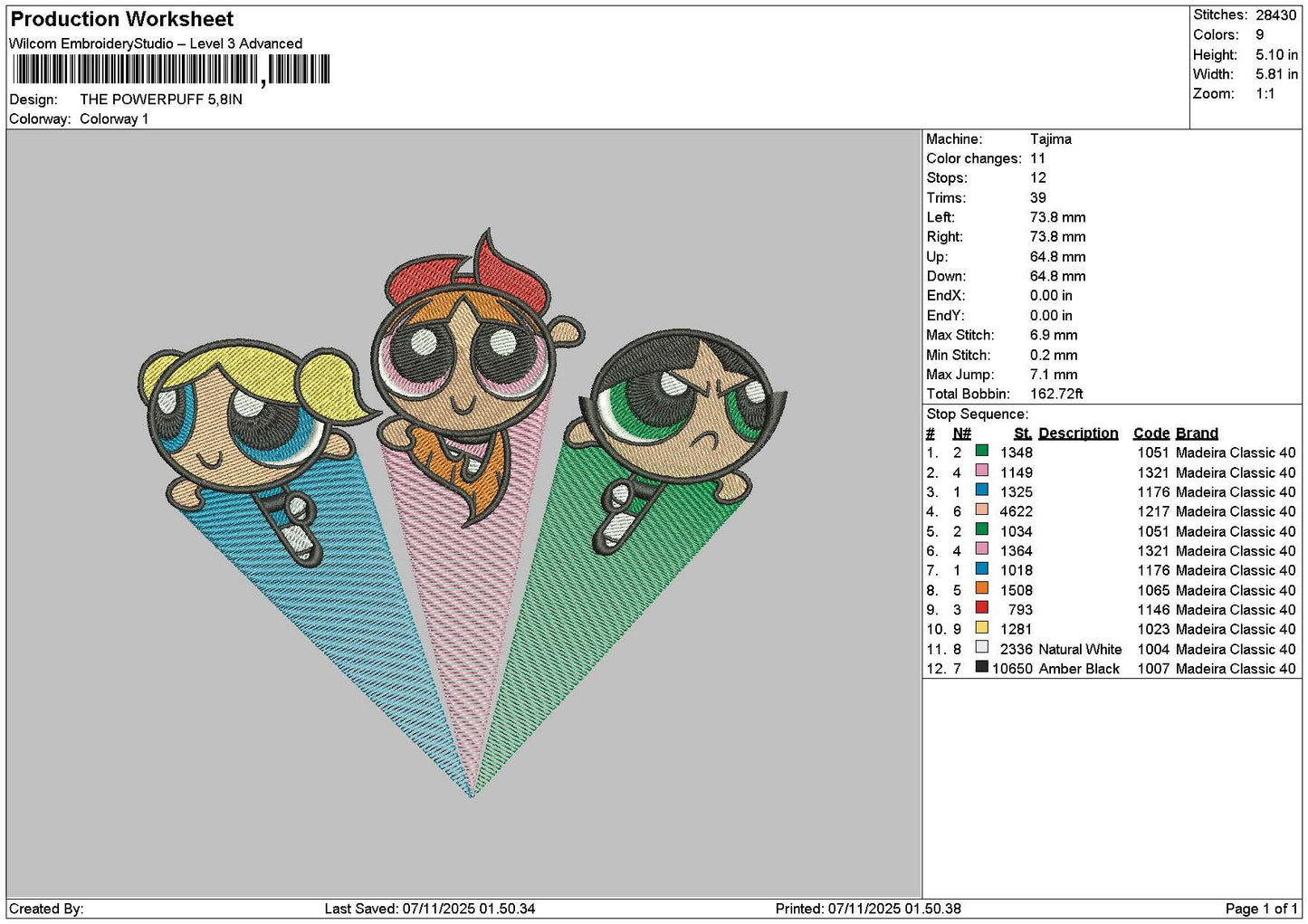
Task: Click thread code 1065 in the Code column
Action: pos(1153,590)
